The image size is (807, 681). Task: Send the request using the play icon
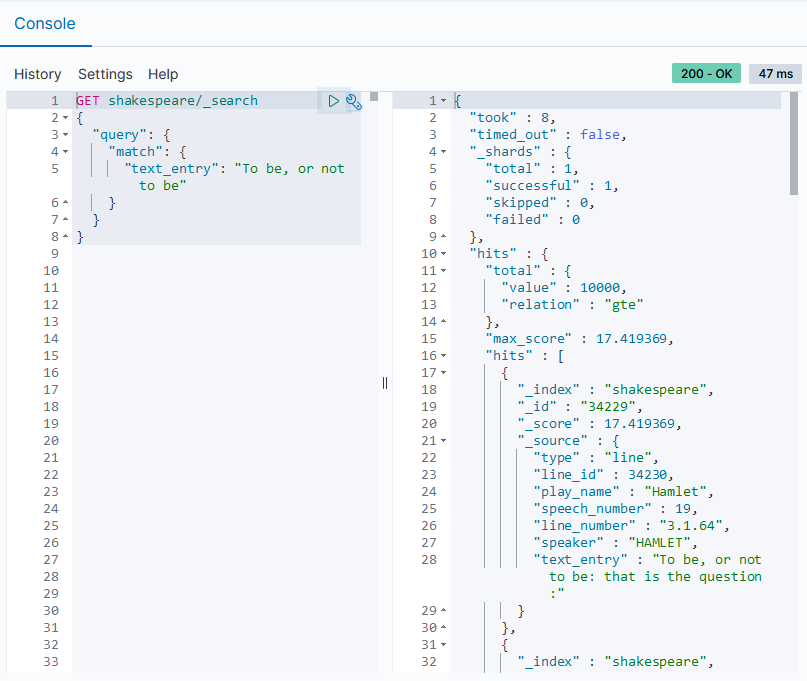click(x=333, y=100)
